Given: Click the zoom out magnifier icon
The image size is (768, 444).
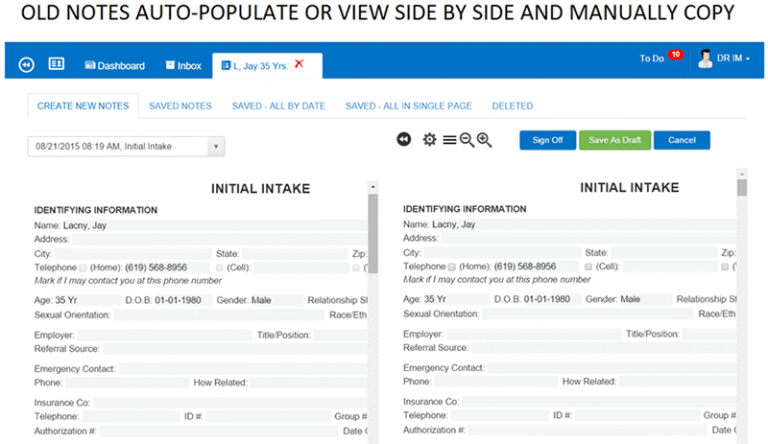Looking at the screenshot, I should coord(467,140).
